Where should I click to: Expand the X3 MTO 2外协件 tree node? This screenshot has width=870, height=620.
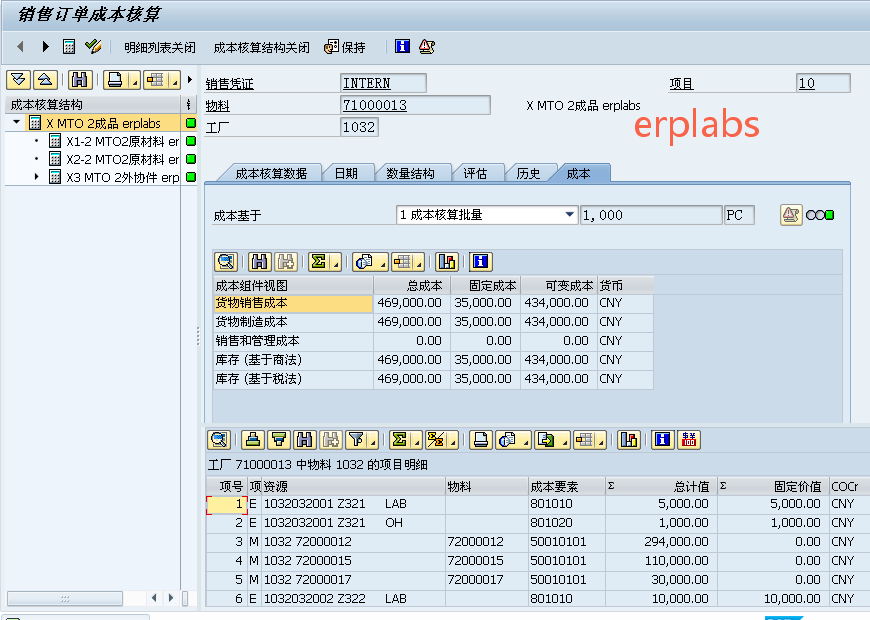point(37,177)
